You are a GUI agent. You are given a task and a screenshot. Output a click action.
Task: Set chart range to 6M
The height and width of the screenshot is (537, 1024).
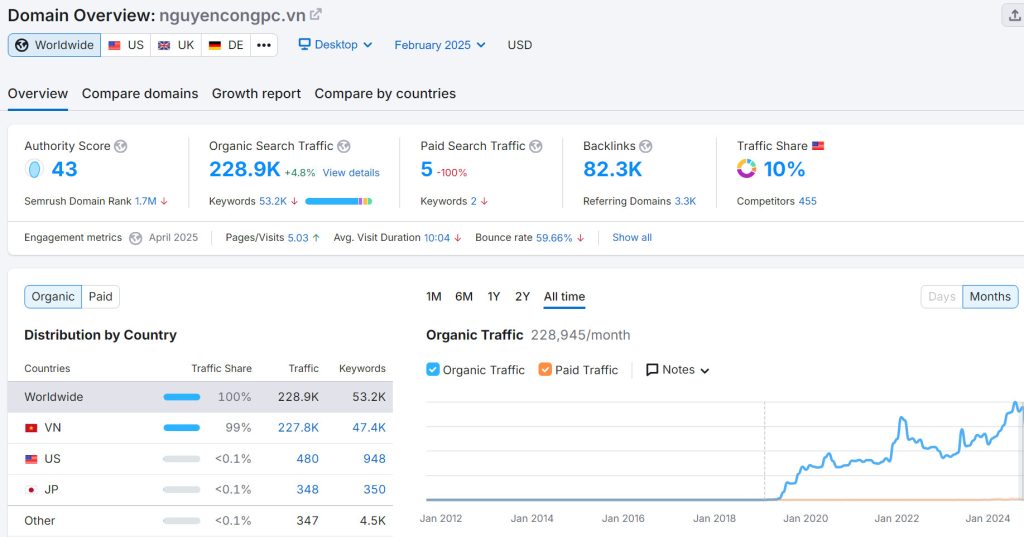[464, 297]
